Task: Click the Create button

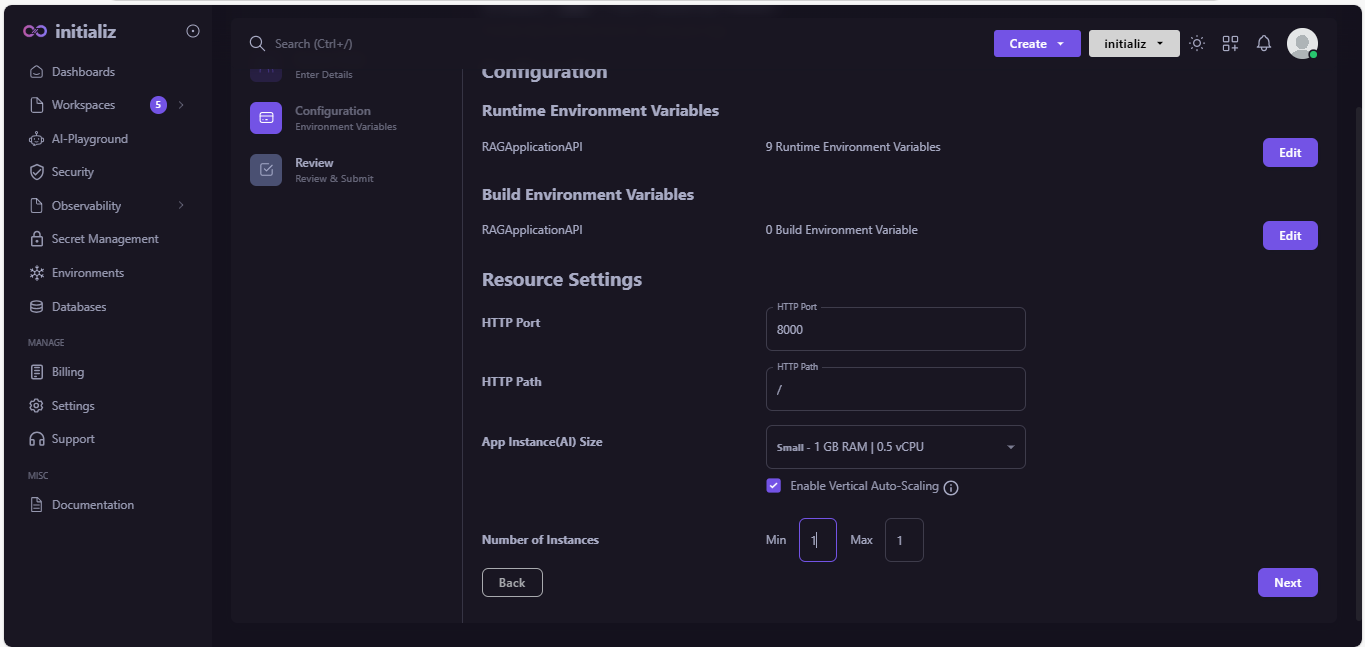Action: [1036, 43]
